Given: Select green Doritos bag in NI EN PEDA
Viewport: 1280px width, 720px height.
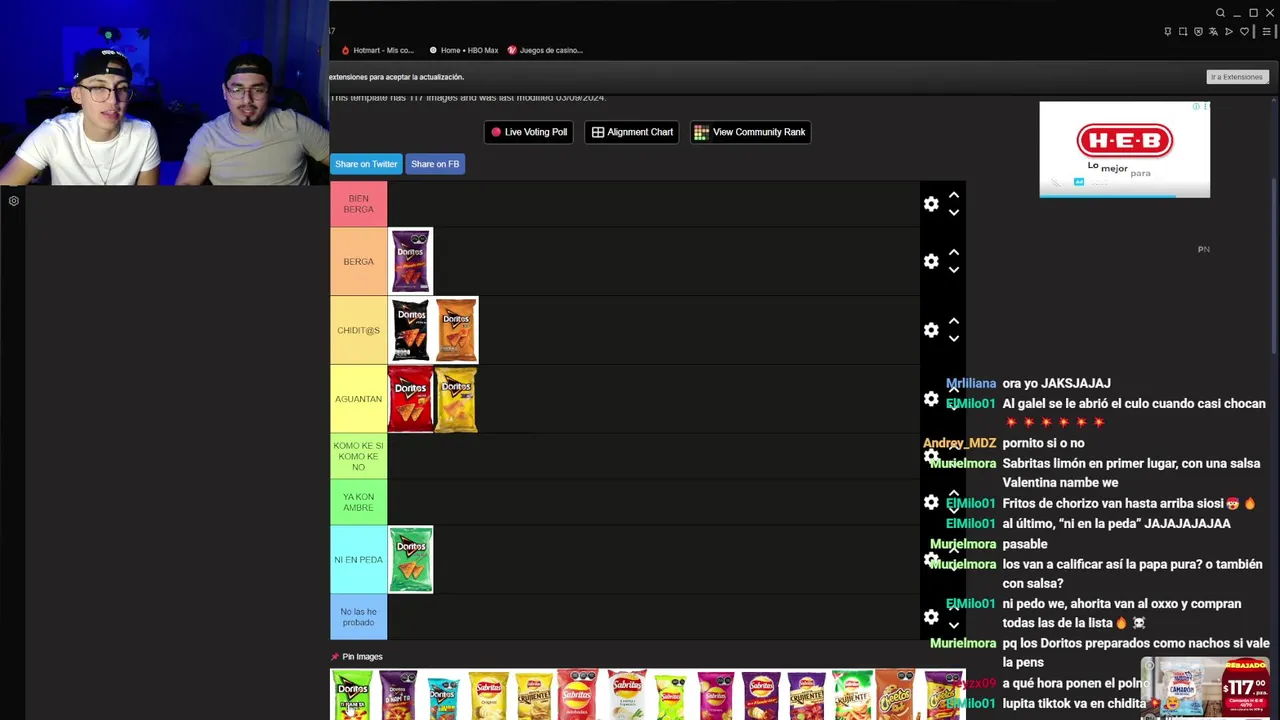Looking at the screenshot, I should click(411, 560).
